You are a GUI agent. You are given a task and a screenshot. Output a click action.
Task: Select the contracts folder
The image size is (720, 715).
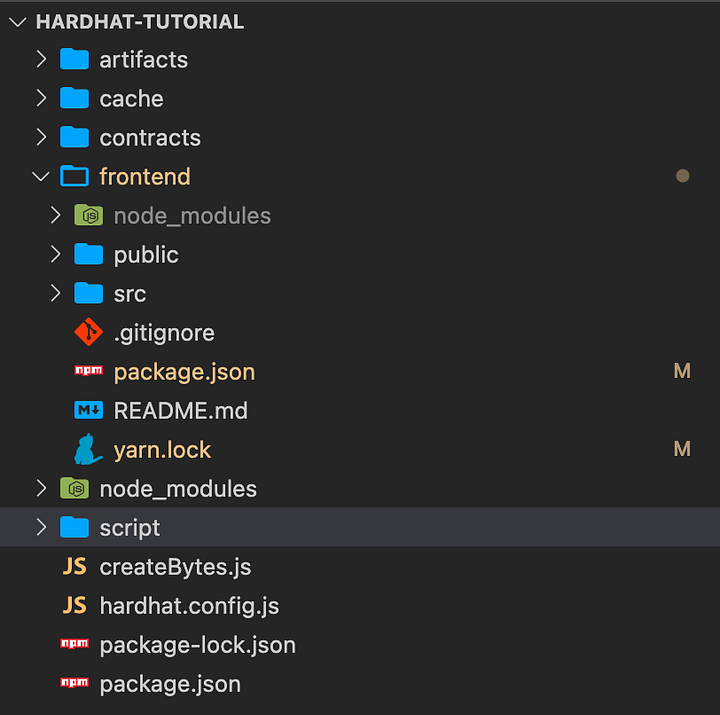coord(150,138)
